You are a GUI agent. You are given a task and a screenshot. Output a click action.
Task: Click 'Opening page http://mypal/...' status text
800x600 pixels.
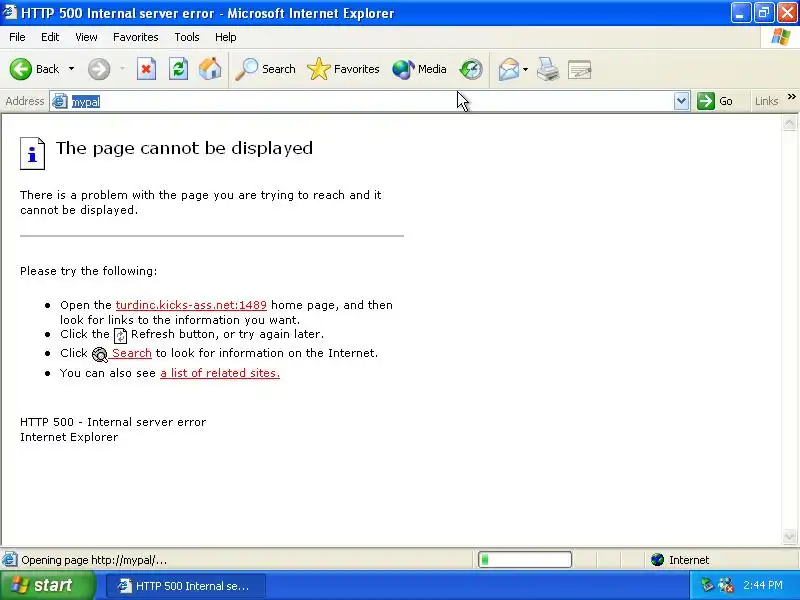tap(94, 560)
